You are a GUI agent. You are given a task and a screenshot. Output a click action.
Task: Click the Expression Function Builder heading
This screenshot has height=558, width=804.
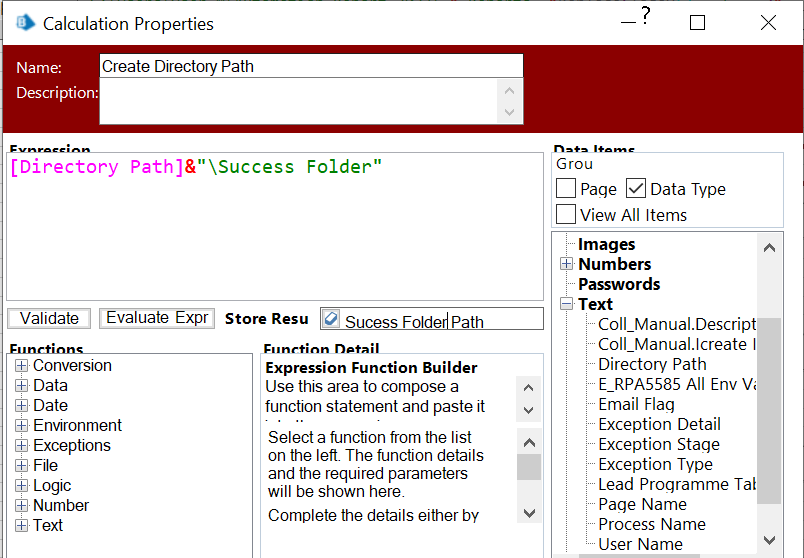(x=371, y=368)
